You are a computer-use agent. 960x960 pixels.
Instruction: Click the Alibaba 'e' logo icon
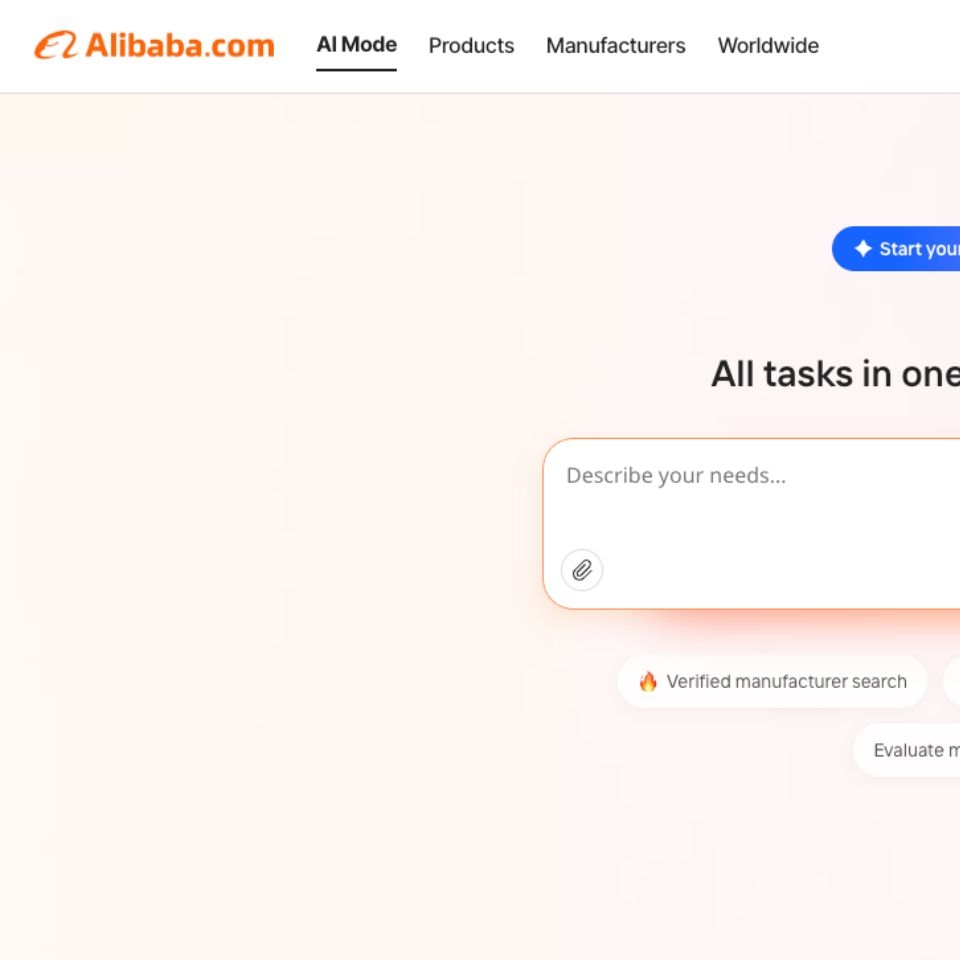click(x=57, y=45)
